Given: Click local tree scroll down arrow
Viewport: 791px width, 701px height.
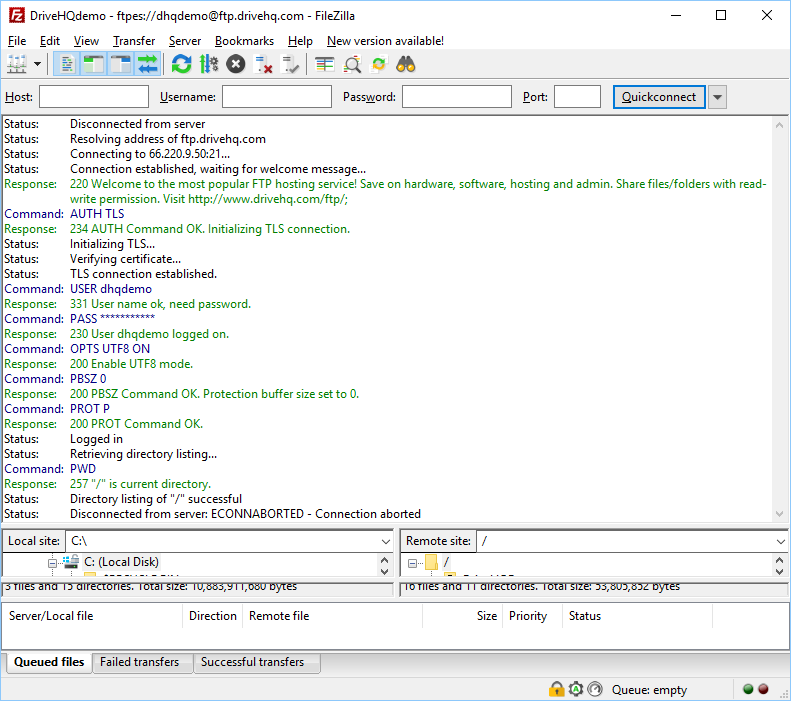Looking at the screenshot, I should tap(384, 571).
